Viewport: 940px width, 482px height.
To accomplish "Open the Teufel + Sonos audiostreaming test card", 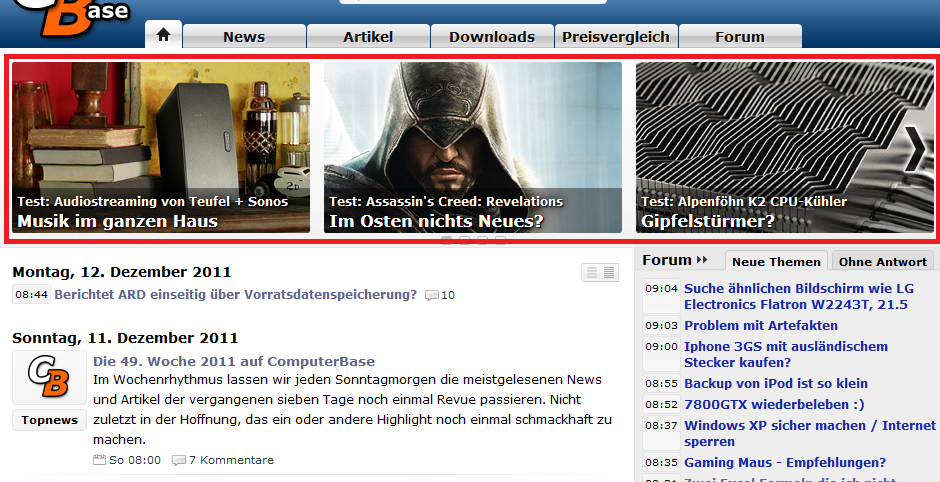I will (x=161, y=147).
